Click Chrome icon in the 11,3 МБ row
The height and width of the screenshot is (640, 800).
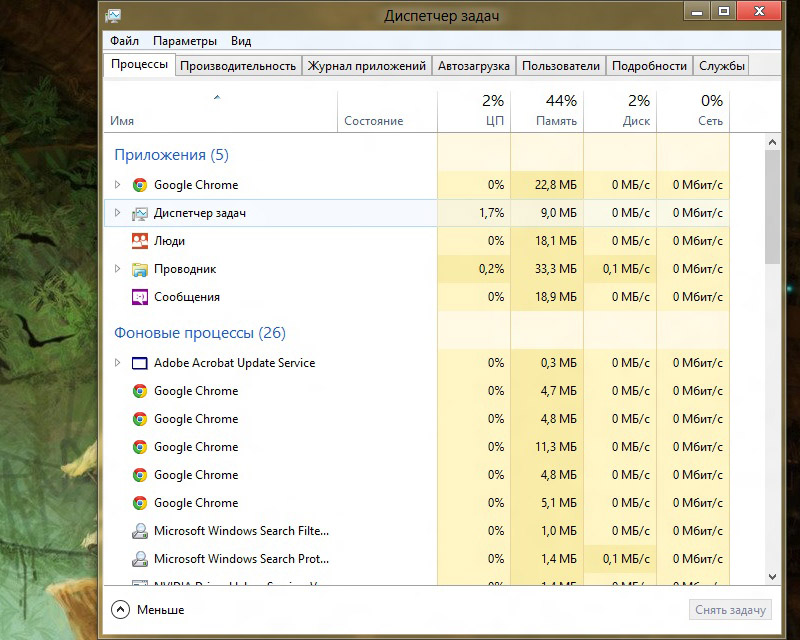(140, 447)
